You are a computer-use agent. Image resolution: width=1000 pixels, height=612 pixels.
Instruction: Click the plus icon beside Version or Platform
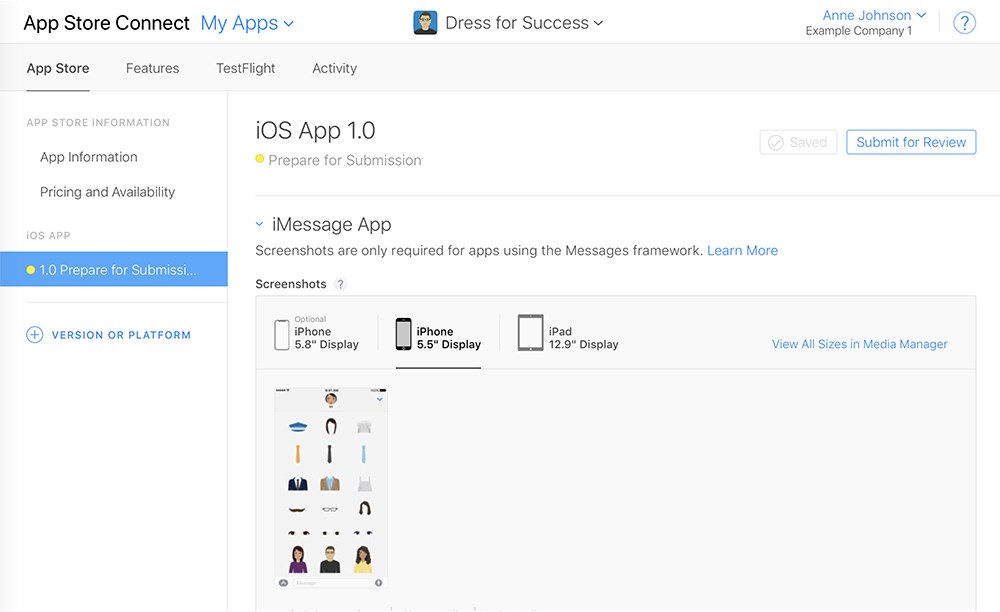pyautogui.click(x=34, y=335)
